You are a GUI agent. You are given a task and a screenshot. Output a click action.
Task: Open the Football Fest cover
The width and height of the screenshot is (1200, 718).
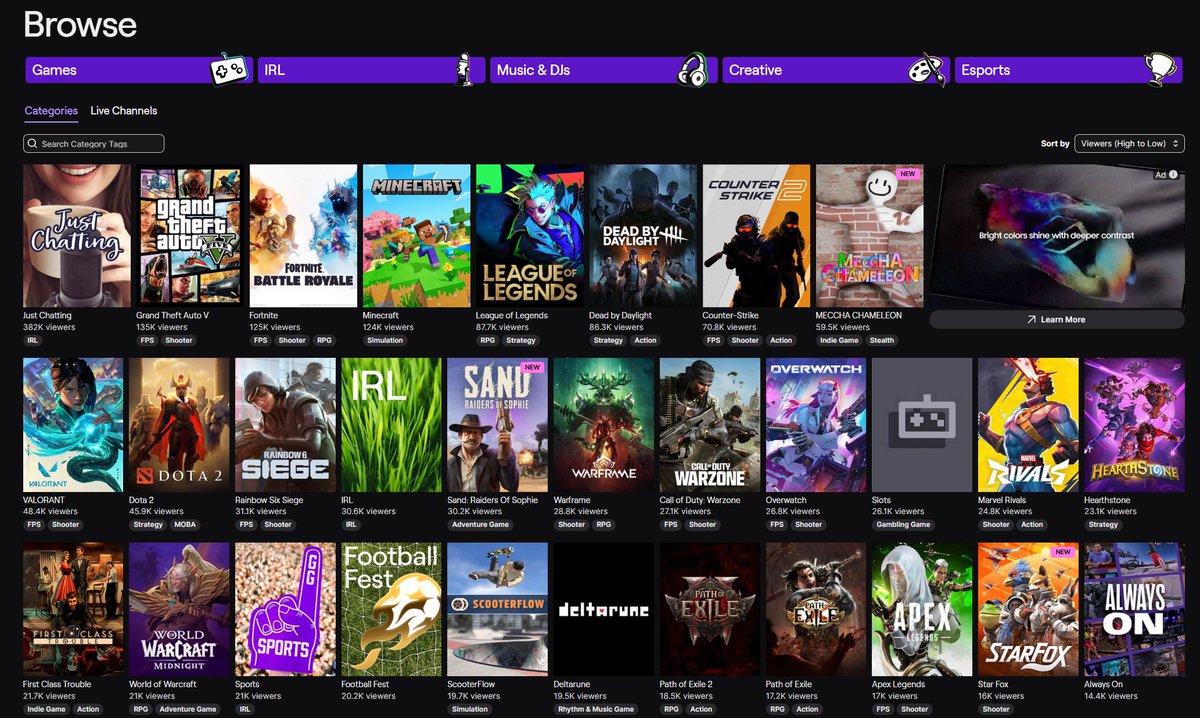pos(391,610)
